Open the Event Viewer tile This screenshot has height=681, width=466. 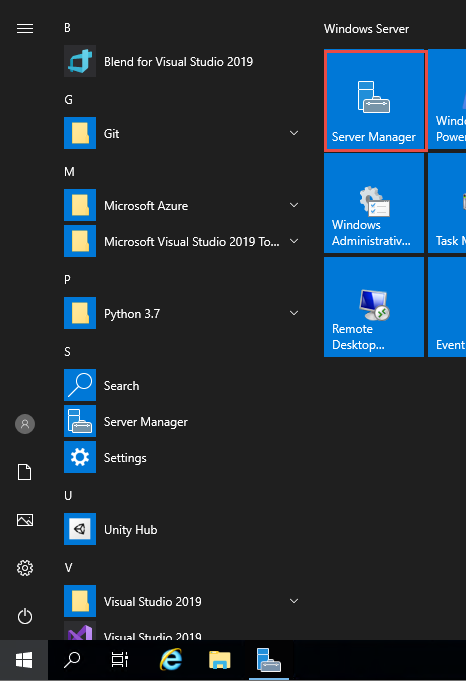[x=447, y=307]
